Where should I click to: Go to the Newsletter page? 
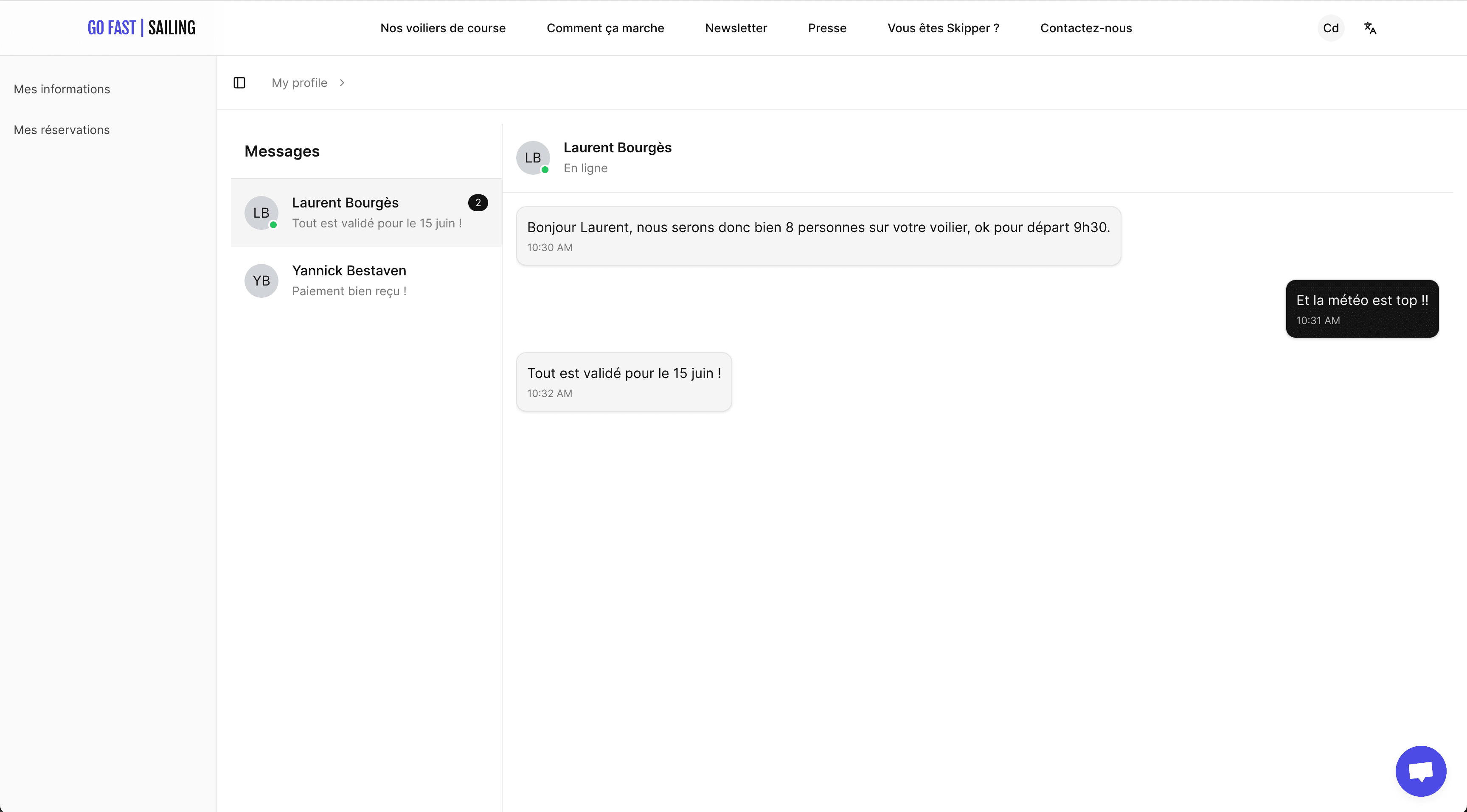pos(736,28)
